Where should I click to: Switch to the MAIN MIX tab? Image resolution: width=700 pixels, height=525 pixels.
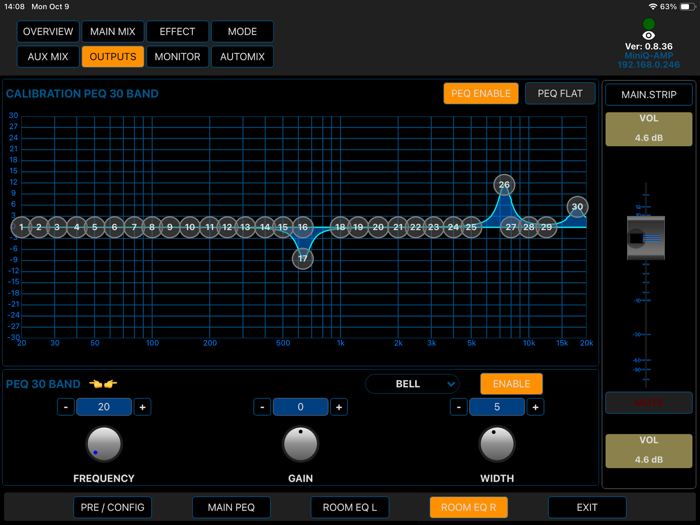(112, 32)
